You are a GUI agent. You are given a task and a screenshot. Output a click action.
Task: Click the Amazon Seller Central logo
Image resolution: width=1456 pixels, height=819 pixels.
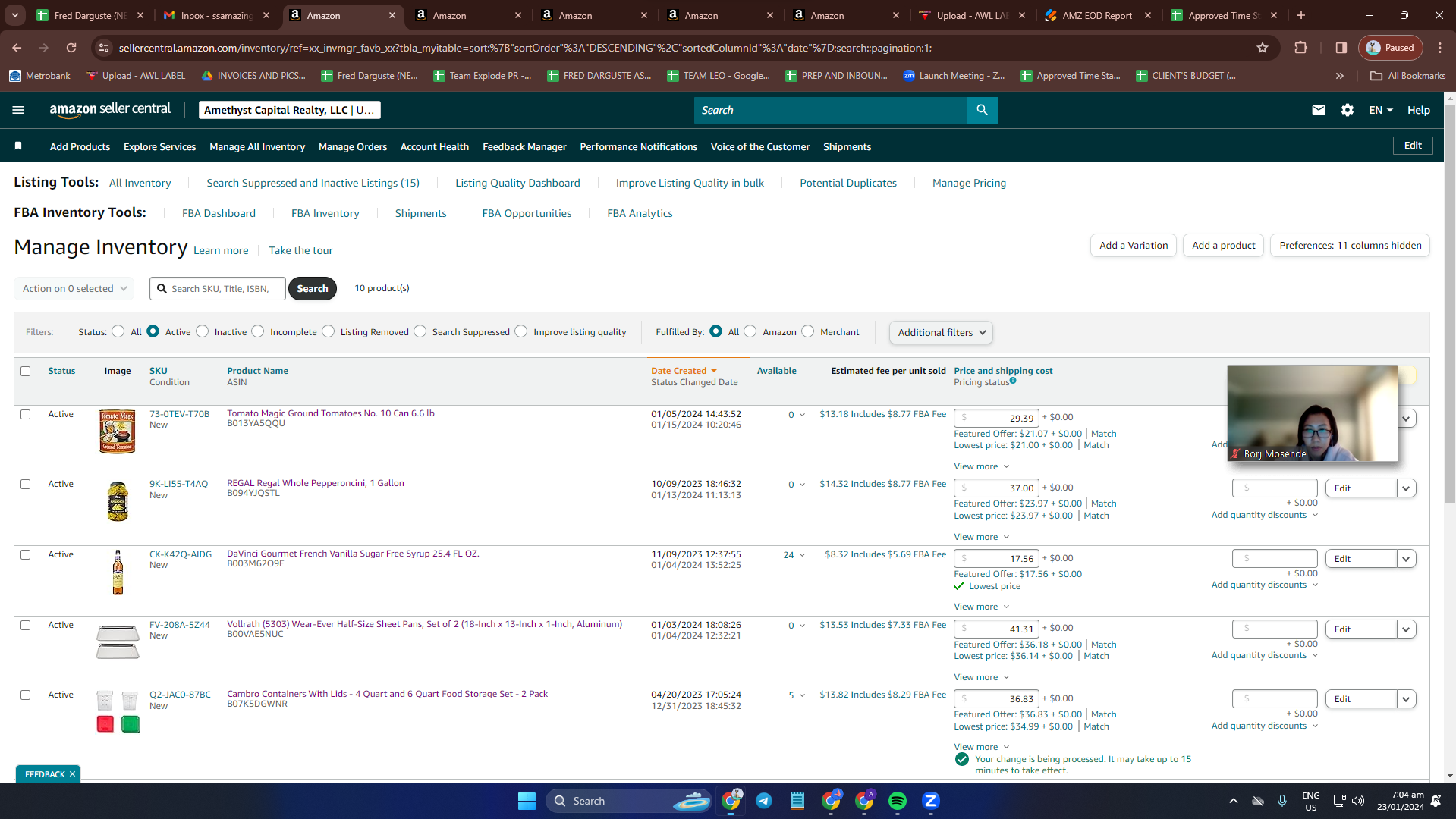(x=110, y=110)
